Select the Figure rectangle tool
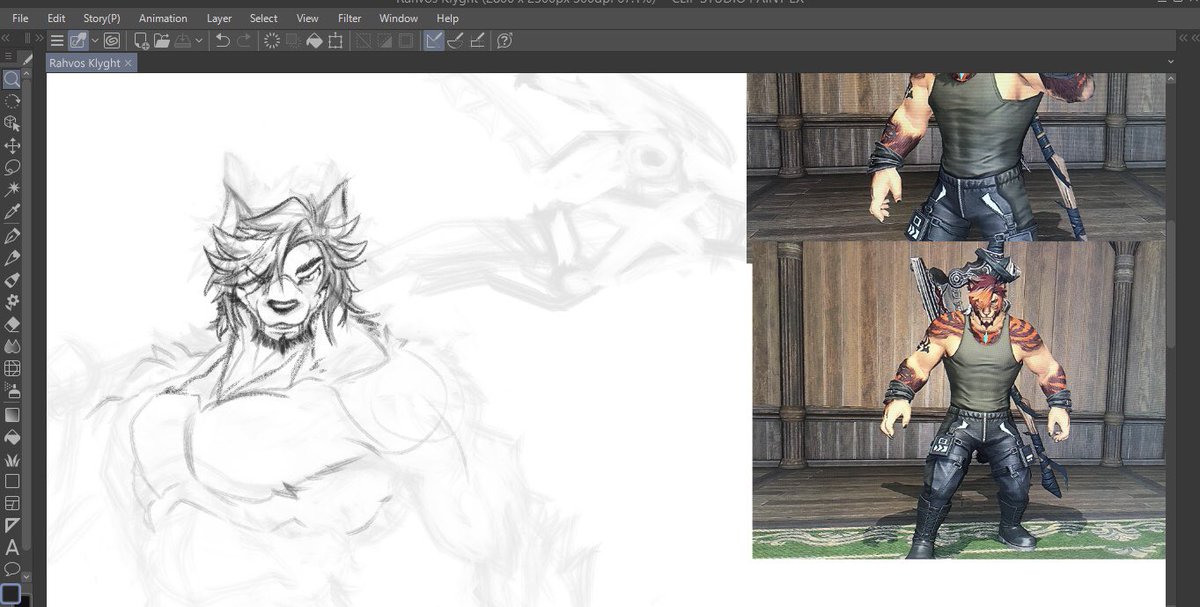 coord(12,481)
